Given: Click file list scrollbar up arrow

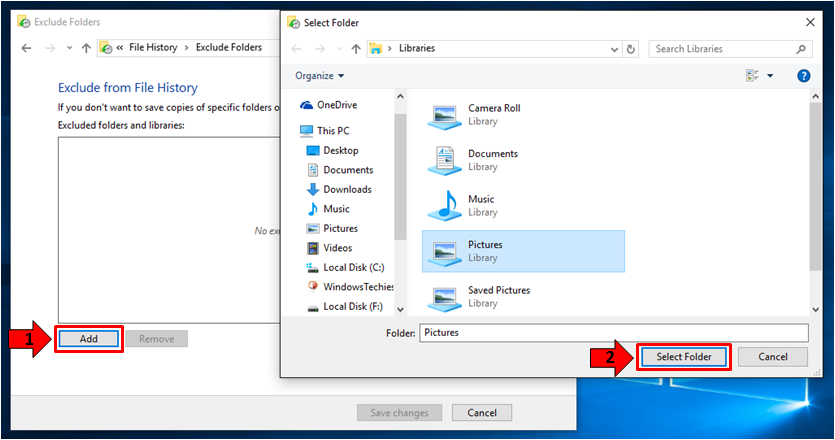Looking at the screenshot, I should click(815, 96).
